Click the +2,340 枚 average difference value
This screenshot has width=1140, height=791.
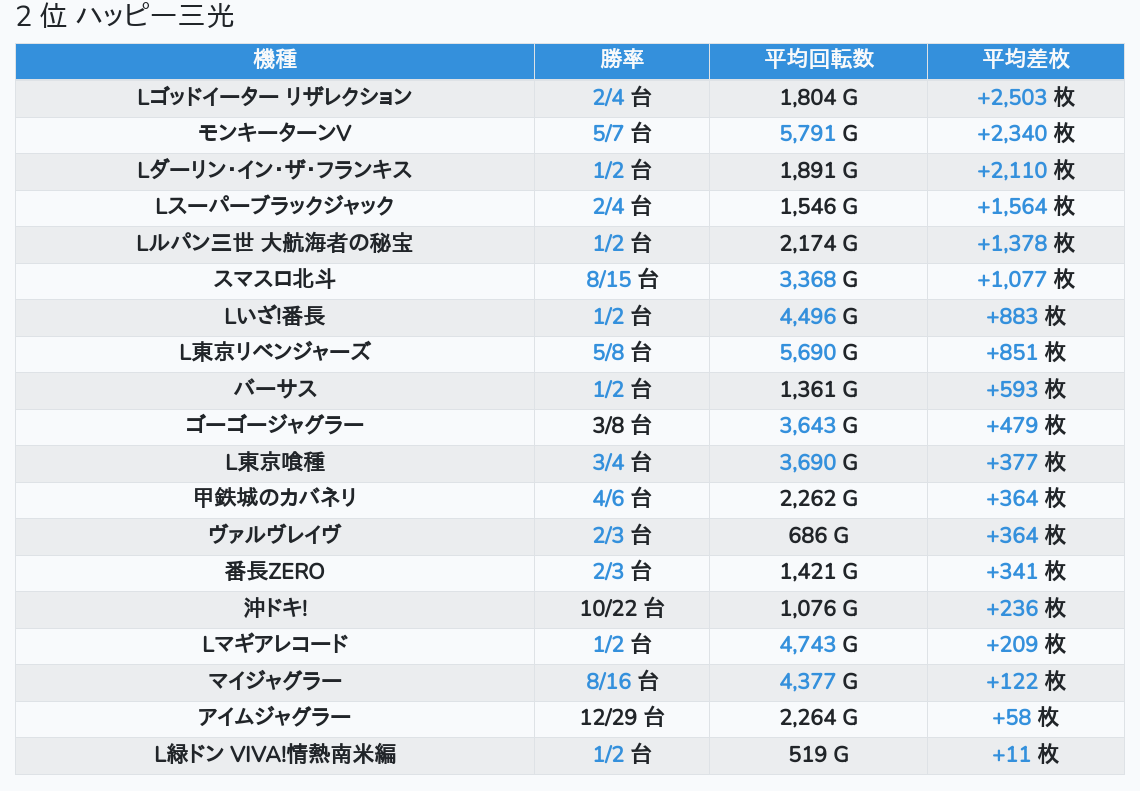click(1026, 133)
